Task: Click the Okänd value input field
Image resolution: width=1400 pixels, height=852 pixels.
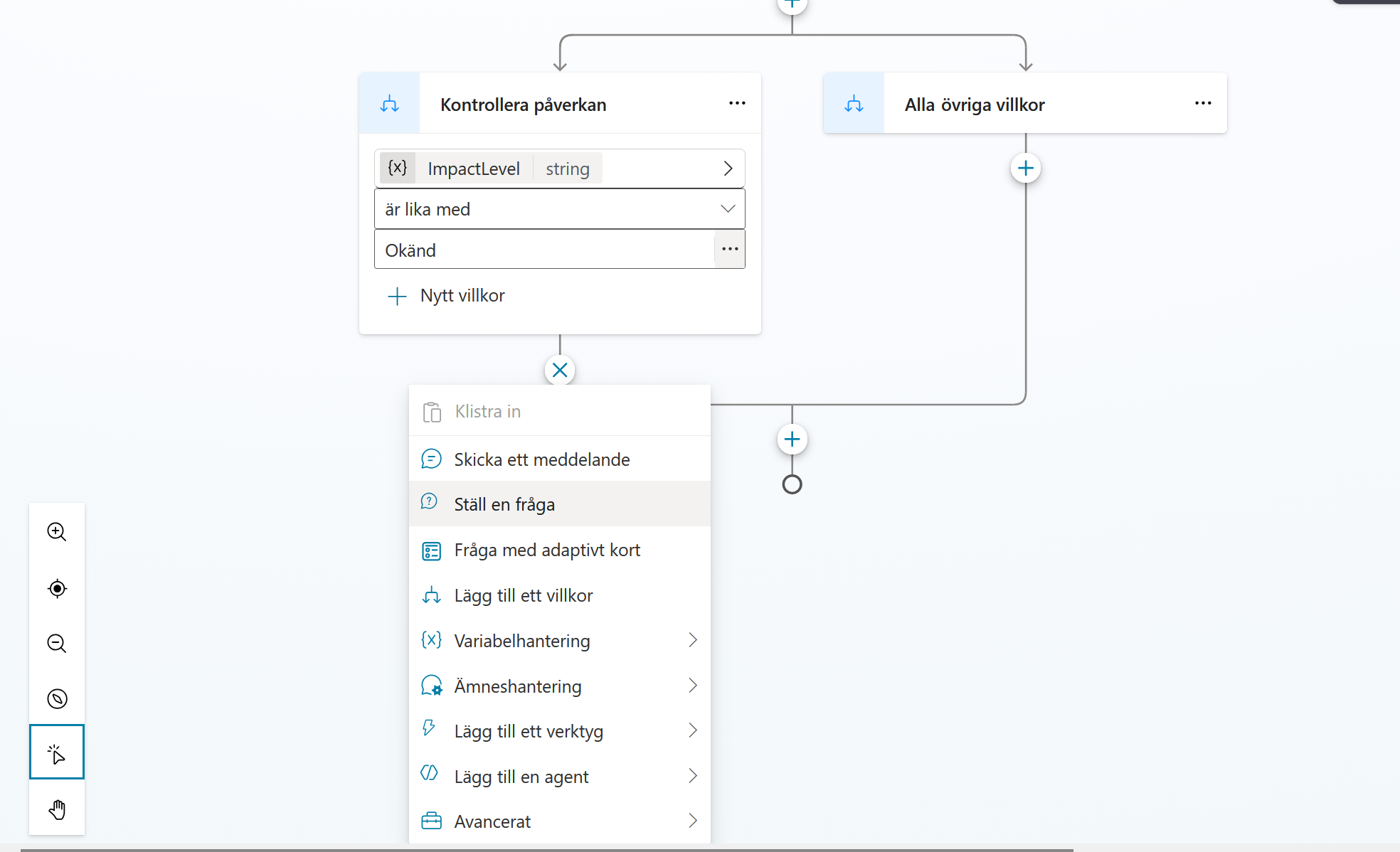Action: 544,250
